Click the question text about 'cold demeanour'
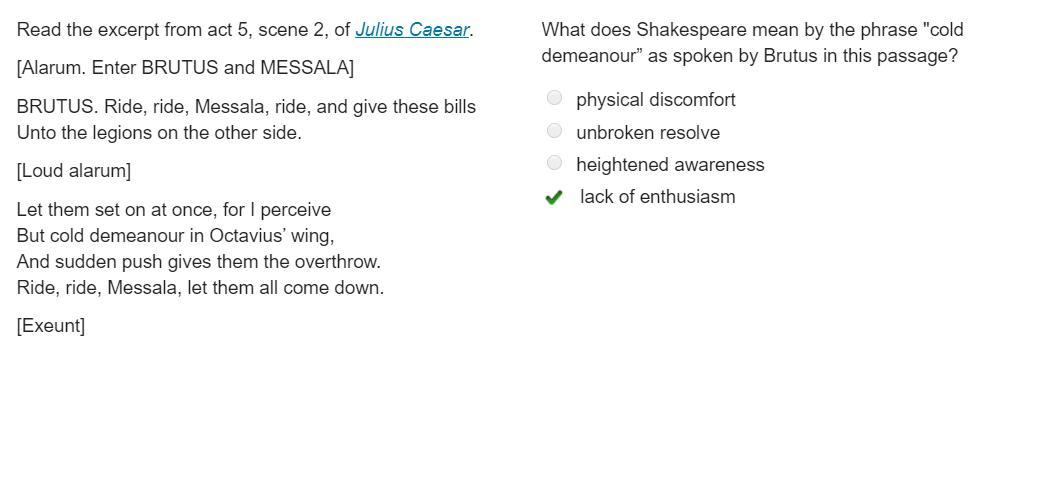 pyautogui.click(x=752, y=43)
